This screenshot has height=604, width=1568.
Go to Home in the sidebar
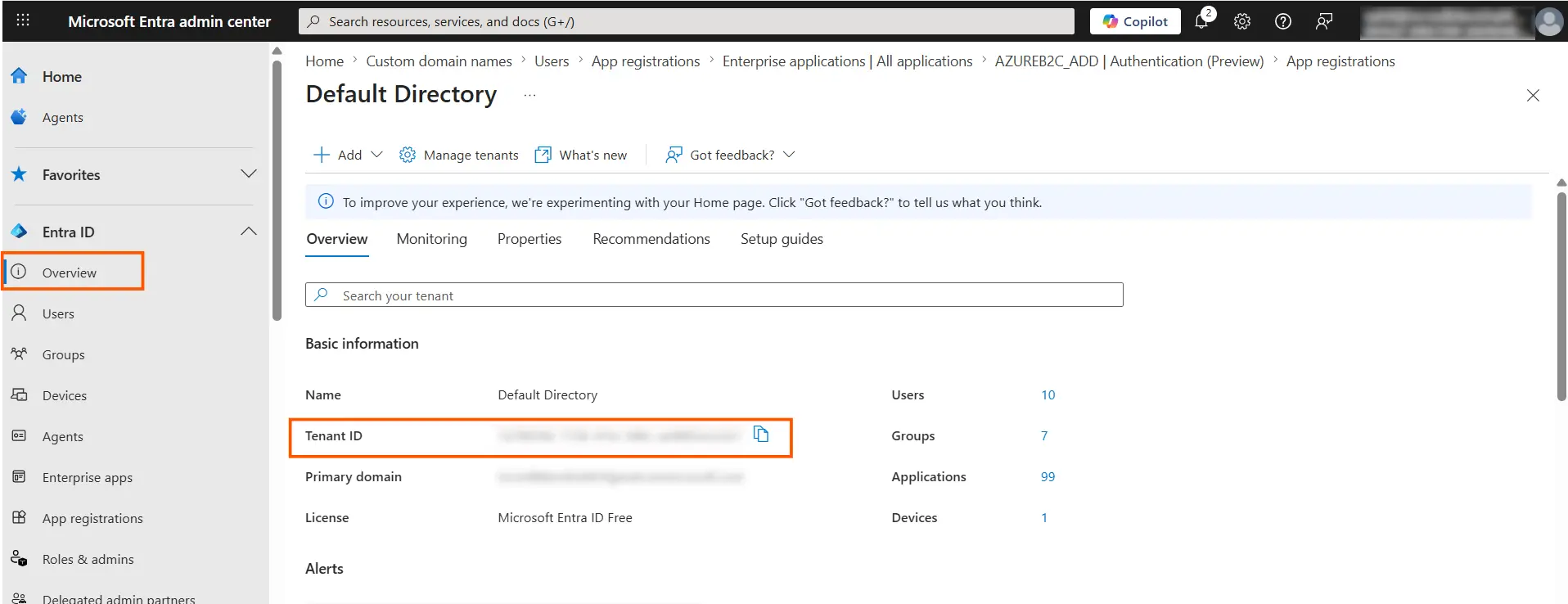[61, 76]
